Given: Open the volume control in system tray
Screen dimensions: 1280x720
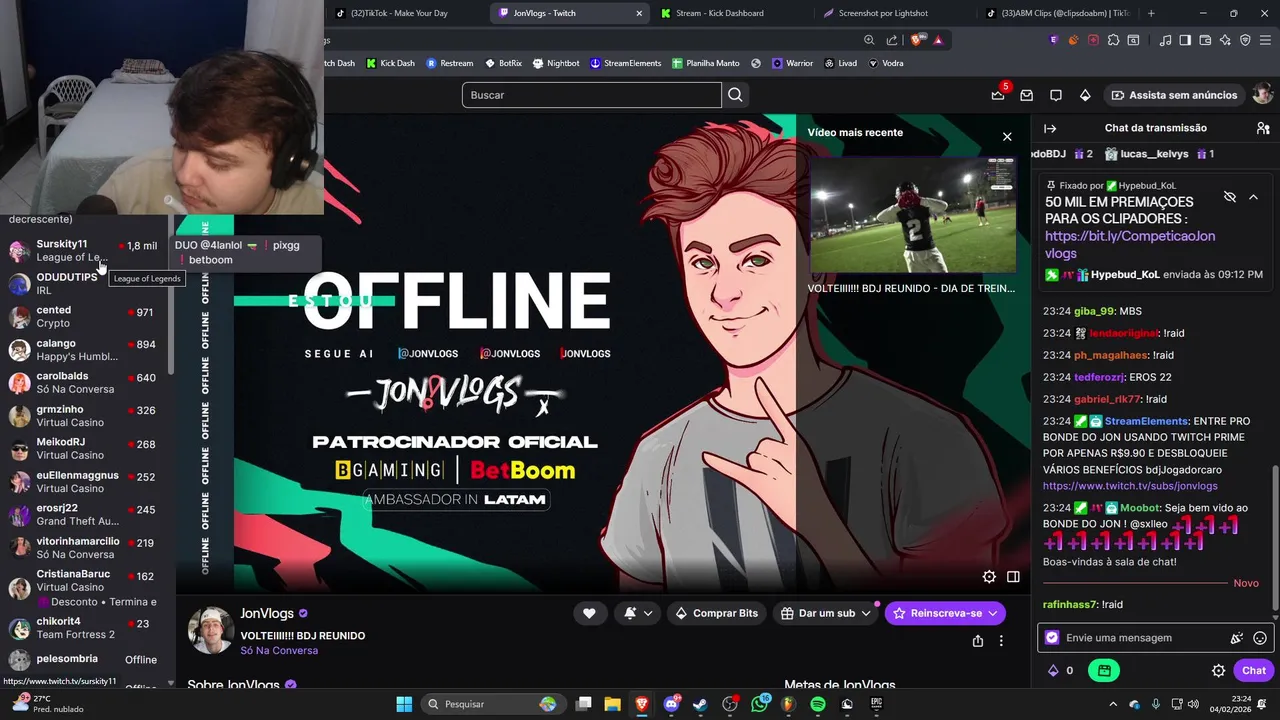Looking at the screenshot, I should pyautogui.click(x=1192, y=704).
